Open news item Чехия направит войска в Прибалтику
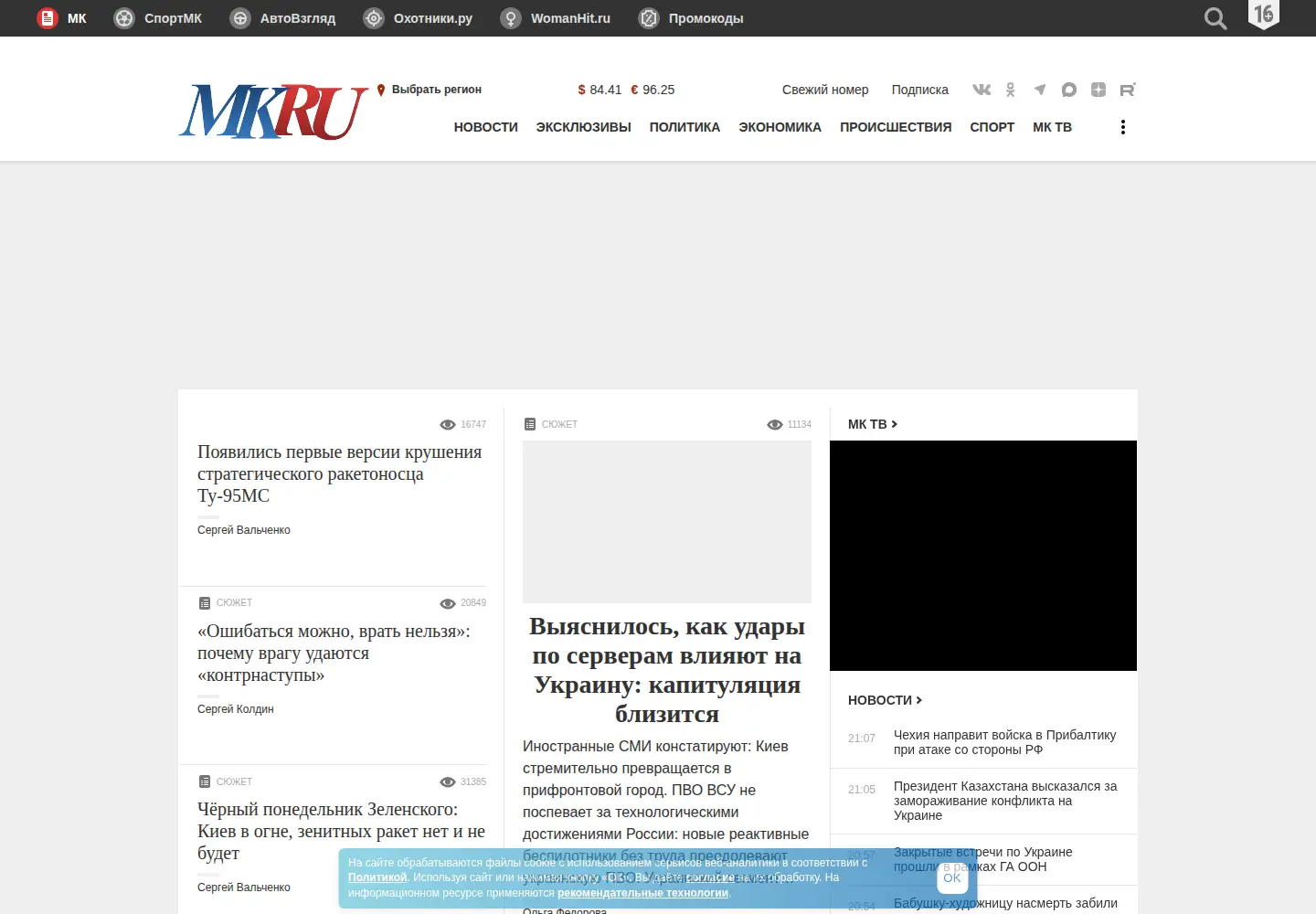This screenshot has height=914, width=1316. tap(1005, 742)
